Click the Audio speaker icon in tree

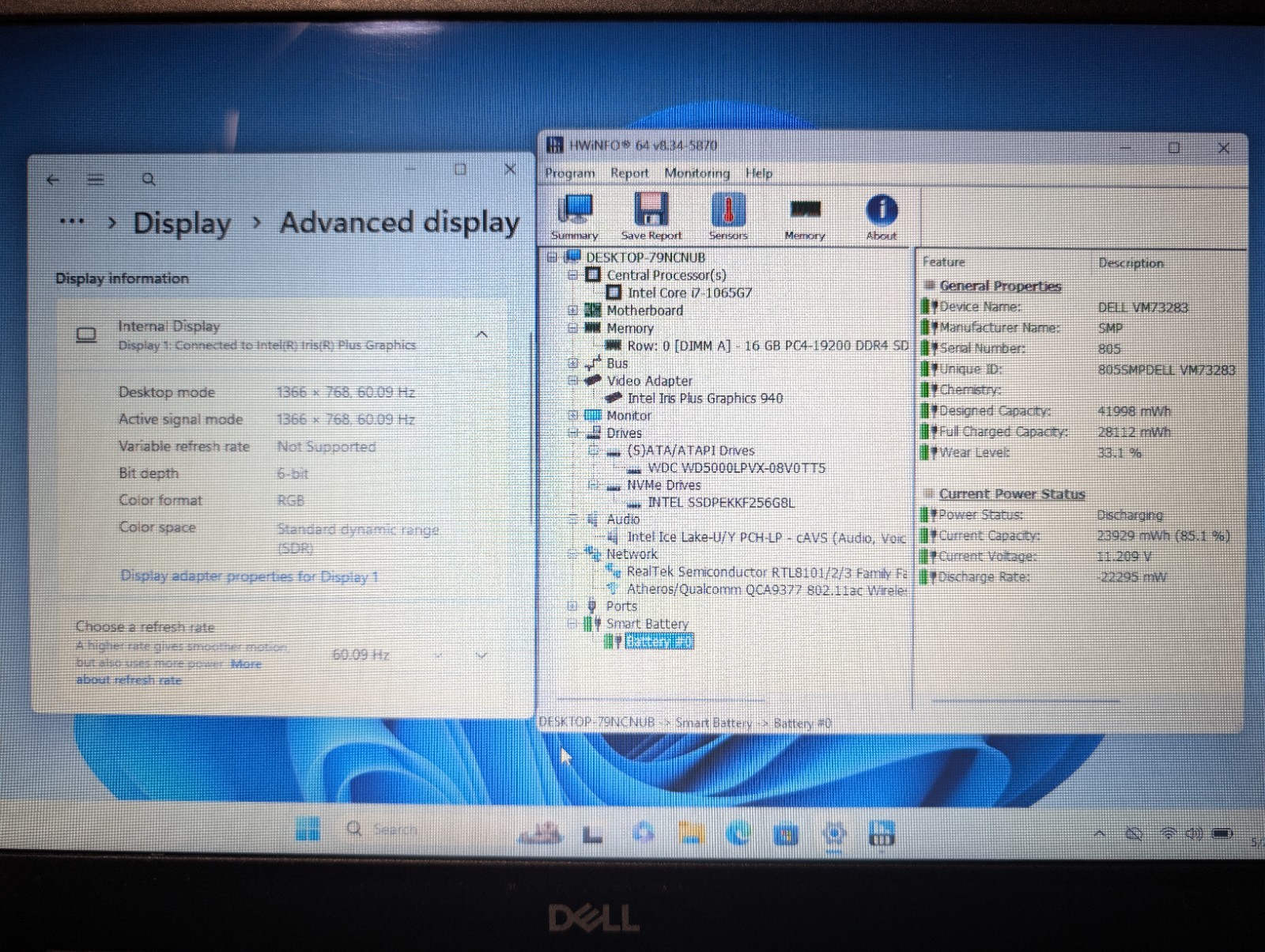point(593,519)
